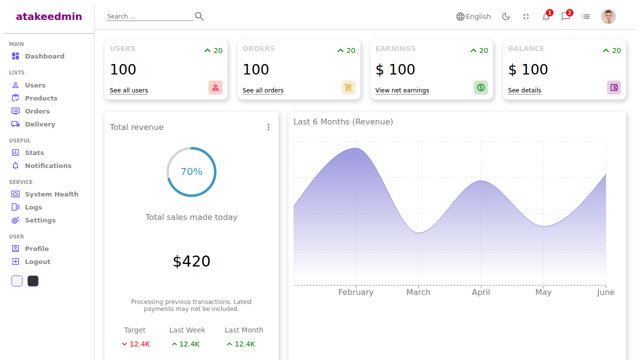
Task: Open chat messages icon in header
Action: (x=566, y=16)
